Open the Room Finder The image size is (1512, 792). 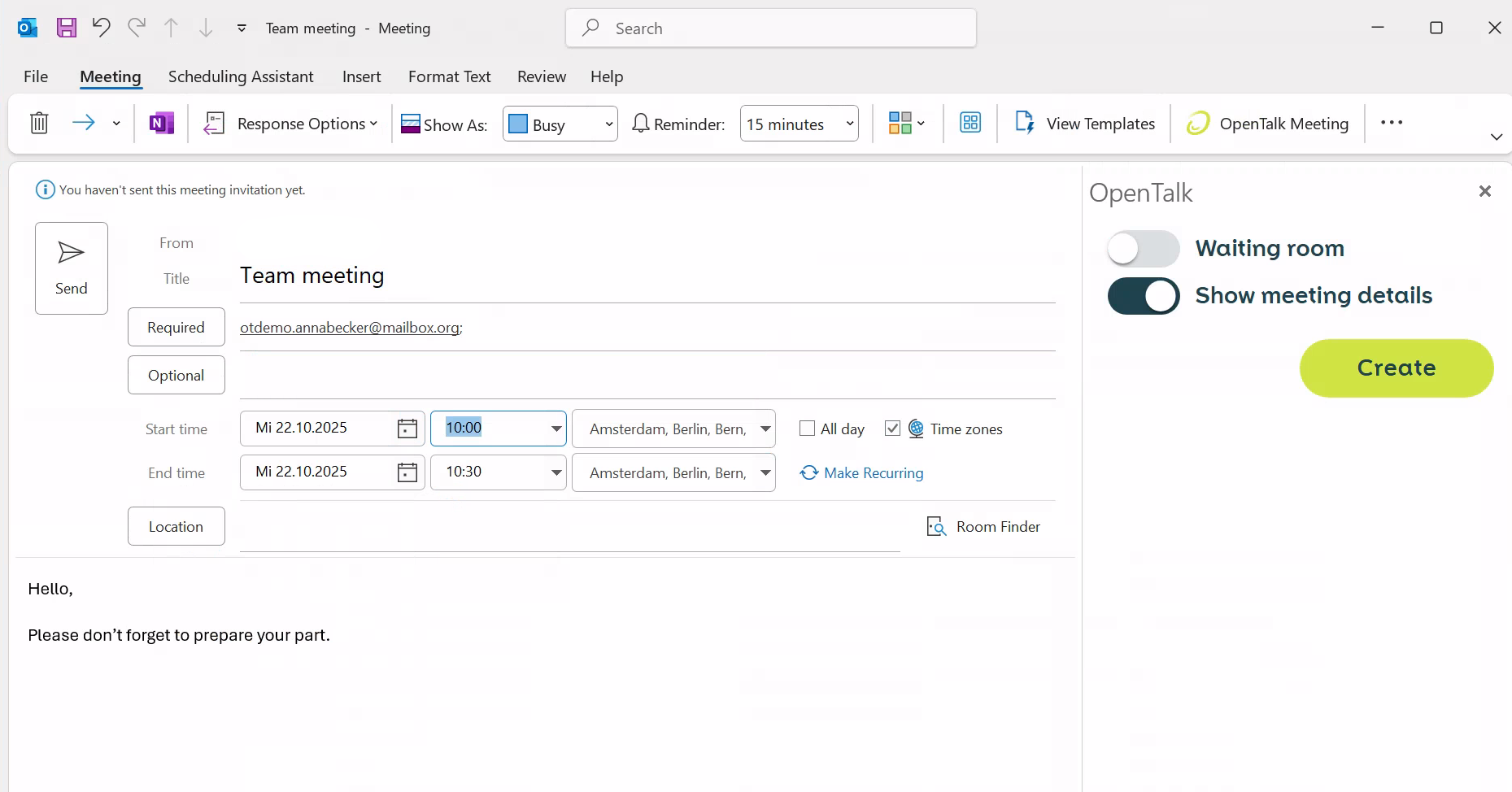(984, 526)
